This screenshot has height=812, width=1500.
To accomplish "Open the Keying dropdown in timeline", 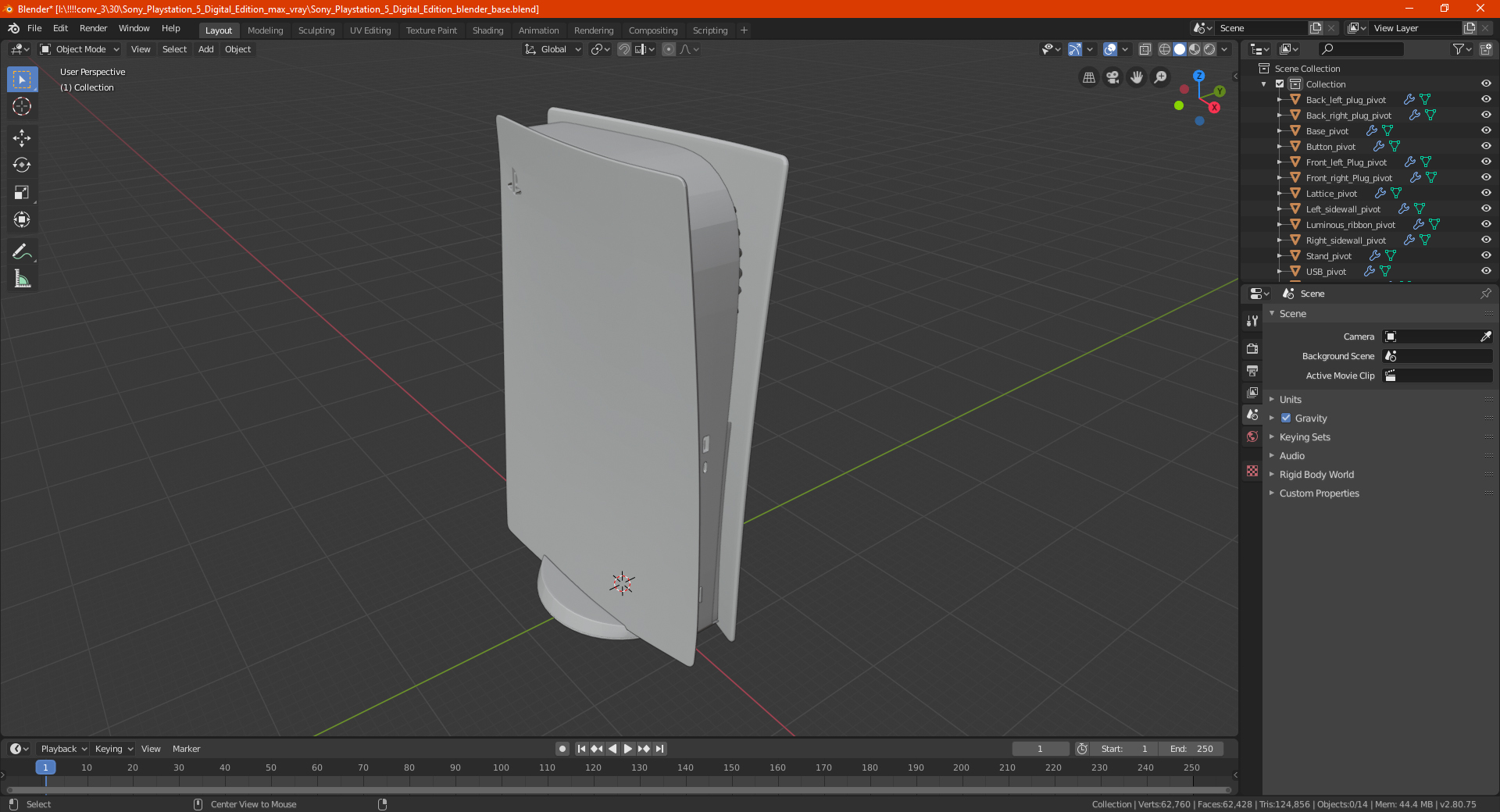I will (113, 749).
